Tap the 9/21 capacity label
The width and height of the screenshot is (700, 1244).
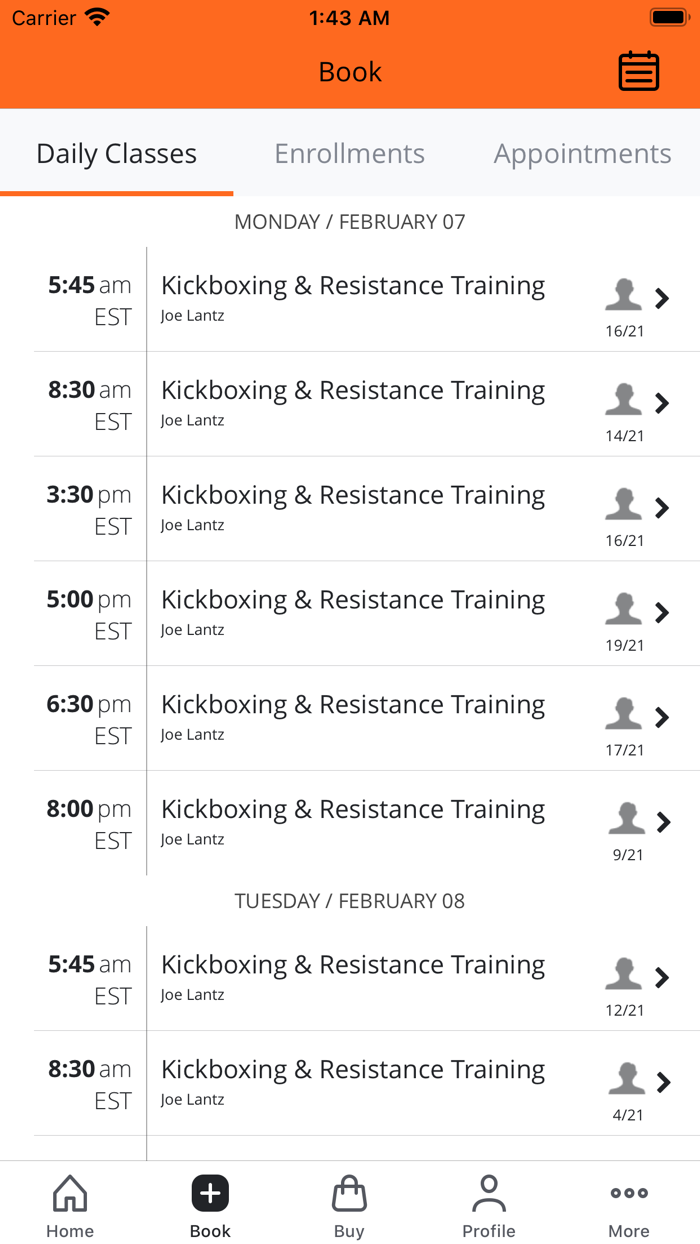point(629,855)
